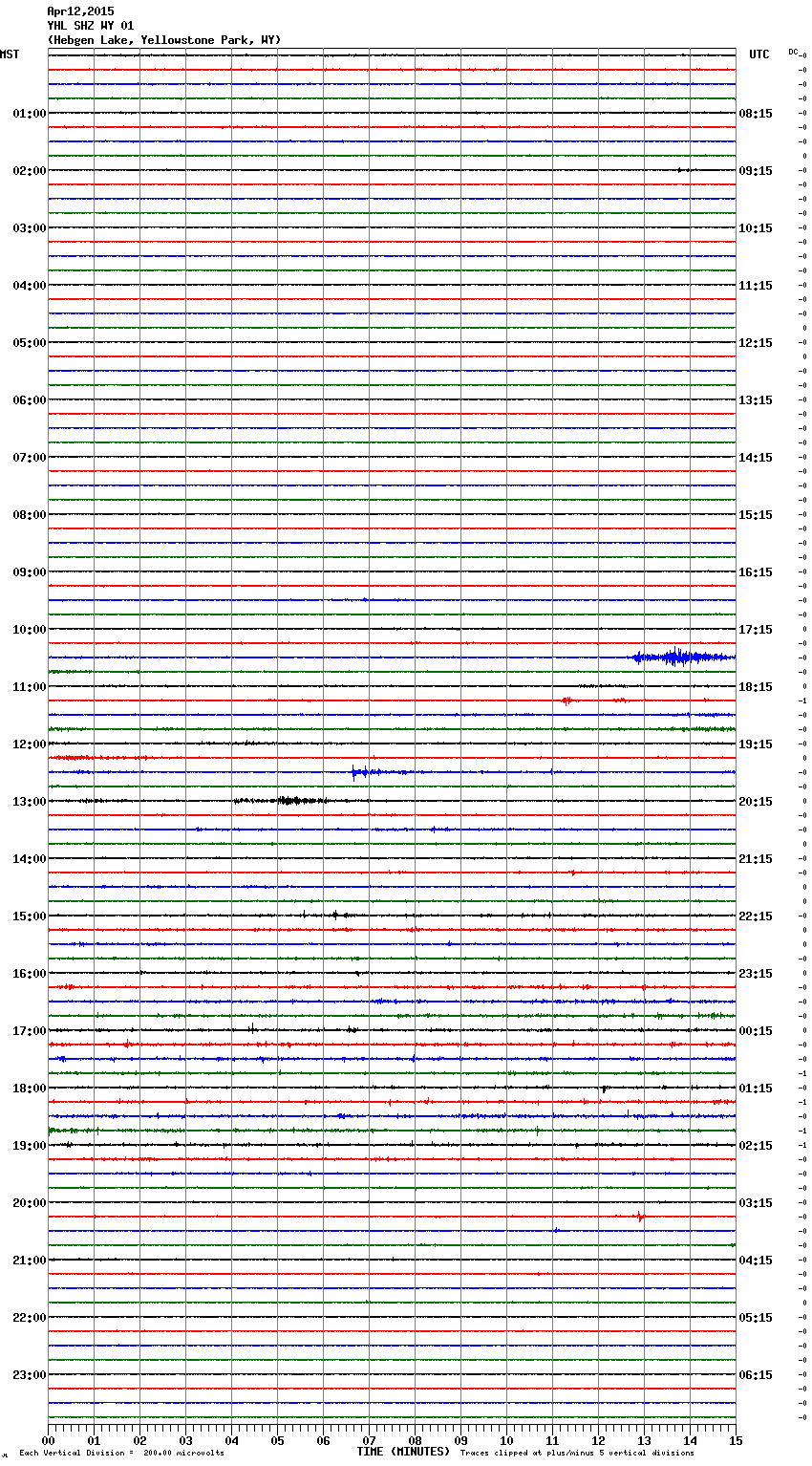Click the 04:15 UTC time label
This screenshot has height=1466, width=812.
(756, 1261)
